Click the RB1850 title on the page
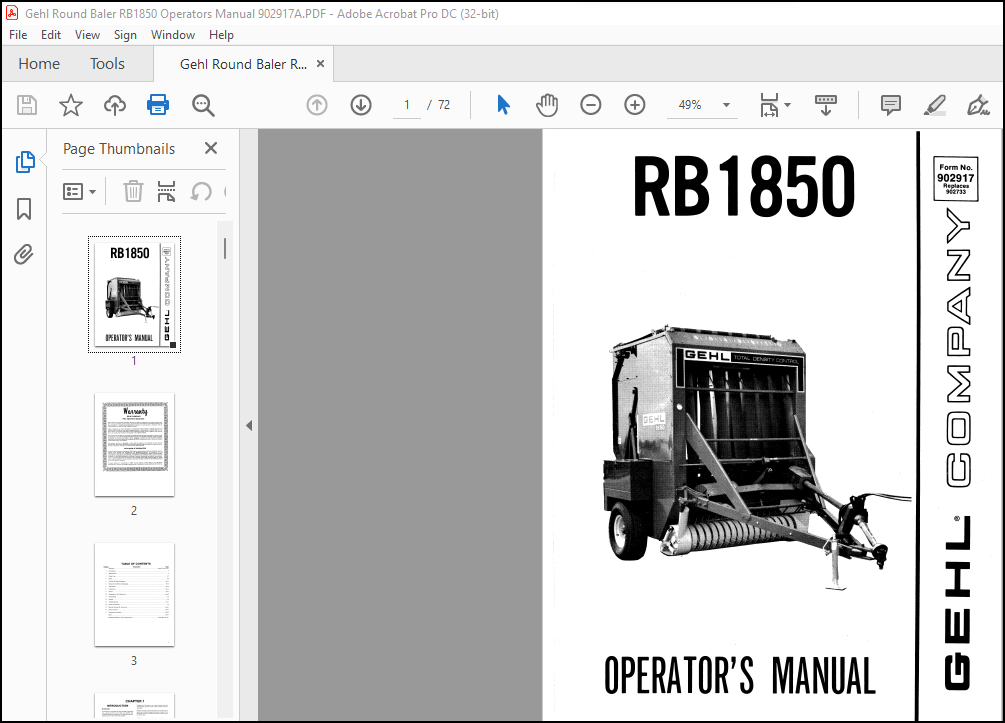 coord(743,187)
